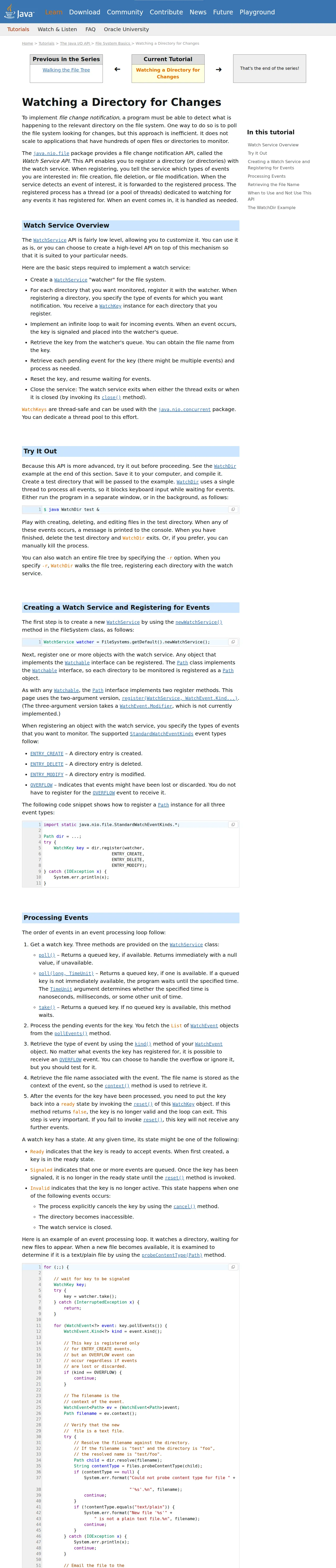Jump to 'Retrieving the File Name' in sidebar
Screen dimensions: 336x1568
273,185
